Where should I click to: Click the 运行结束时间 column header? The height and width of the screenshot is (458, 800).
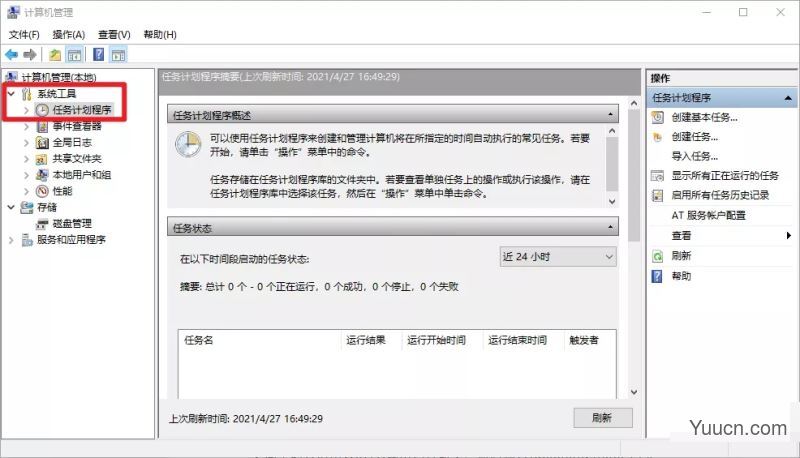point(517,340)
